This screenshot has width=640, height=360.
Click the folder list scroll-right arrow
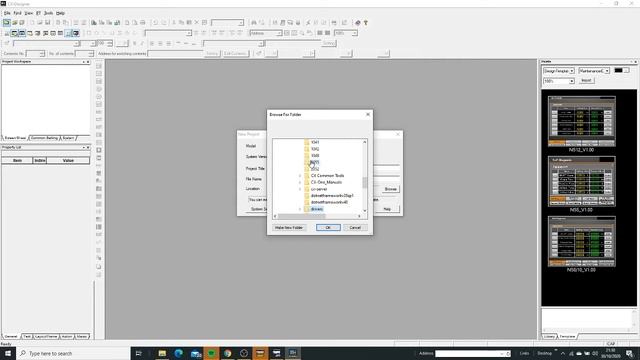(x=359, y=216)
